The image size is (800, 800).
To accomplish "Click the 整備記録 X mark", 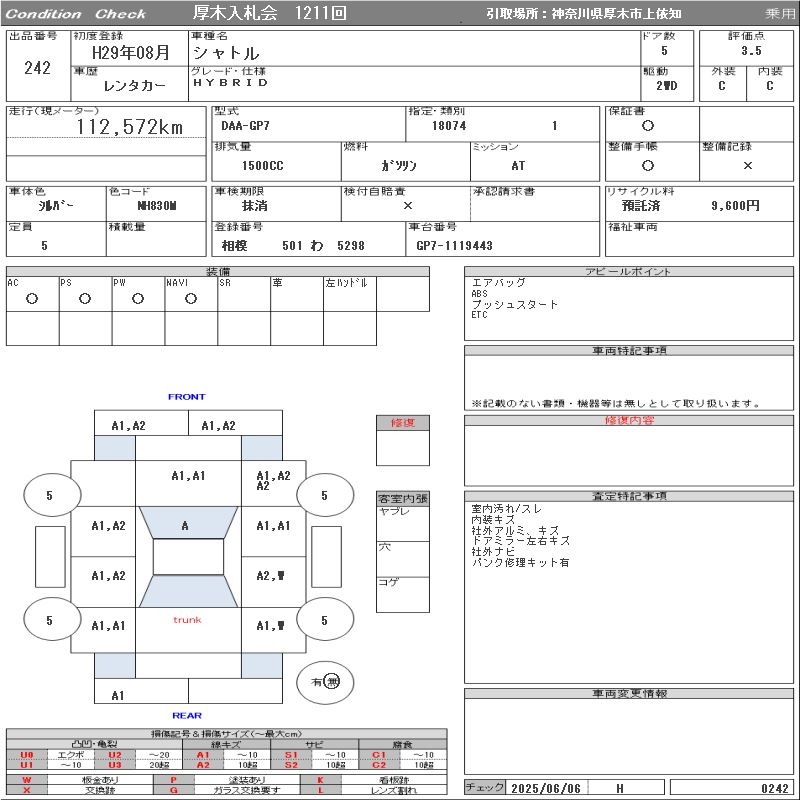I will click(747, 165).
